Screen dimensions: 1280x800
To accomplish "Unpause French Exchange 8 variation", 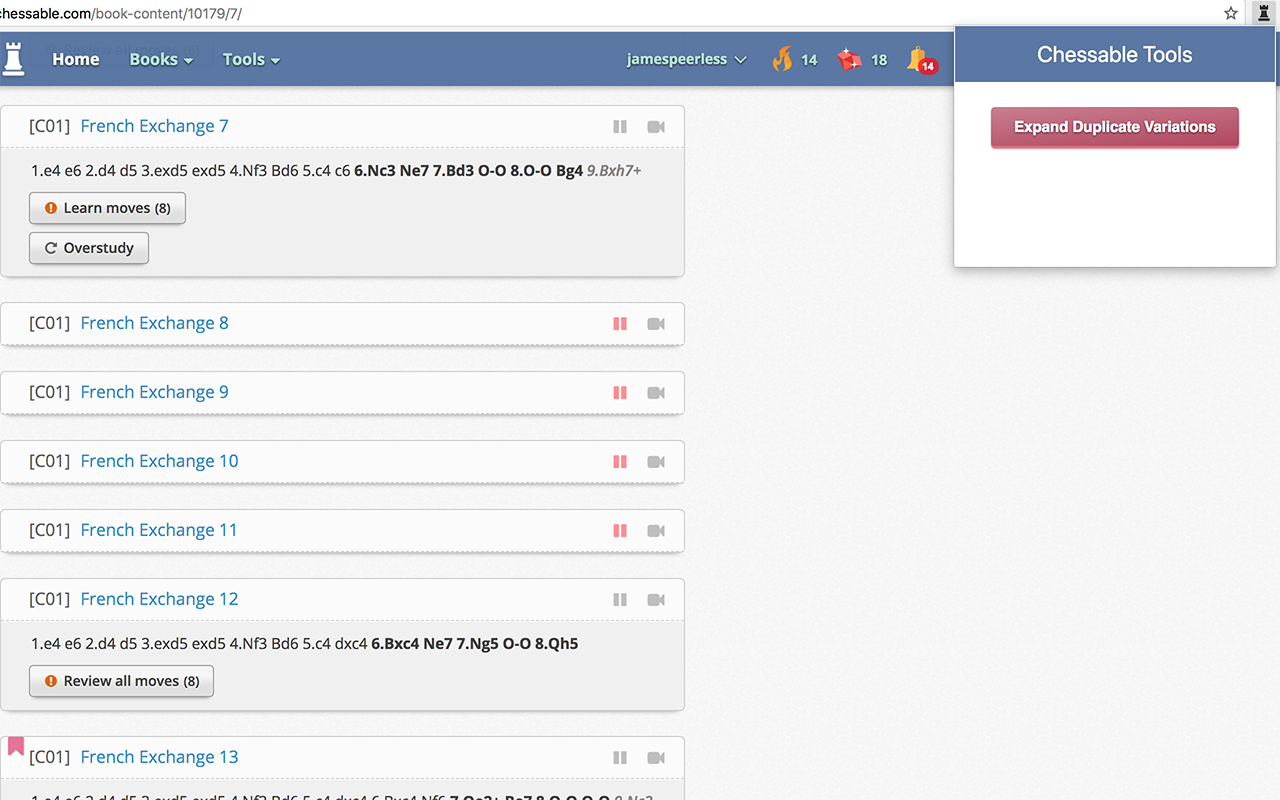I will click(620, 324).
